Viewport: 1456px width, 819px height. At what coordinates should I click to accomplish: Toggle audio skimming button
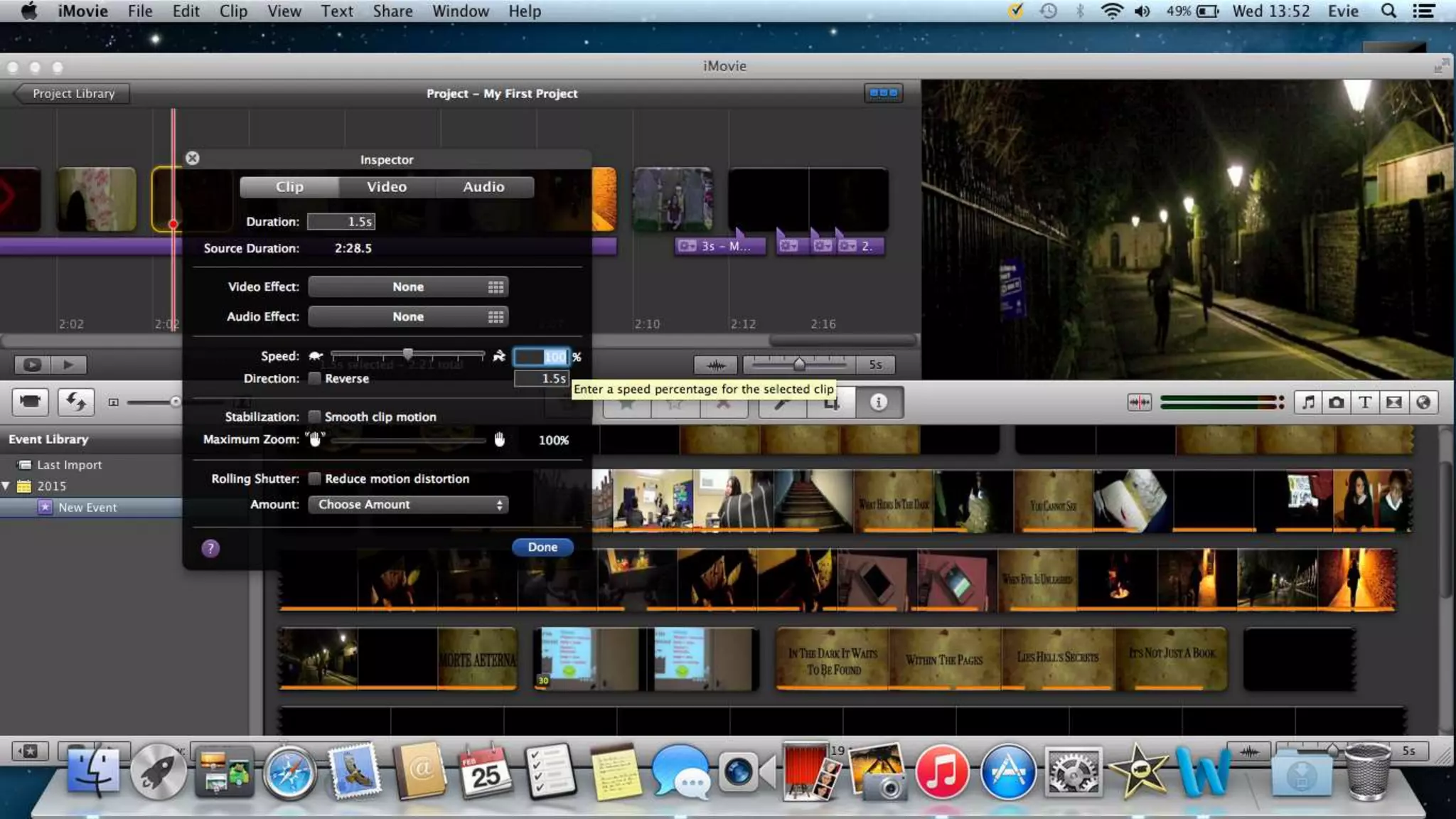pos(1139,402)
